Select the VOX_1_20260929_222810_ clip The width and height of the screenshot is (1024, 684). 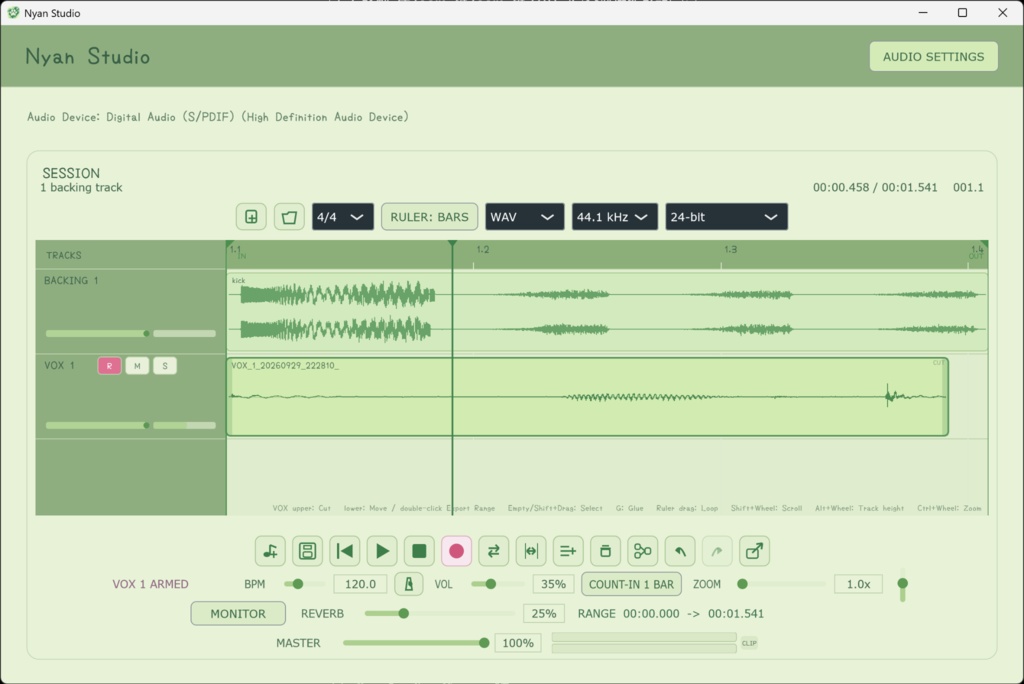[587, 397]
